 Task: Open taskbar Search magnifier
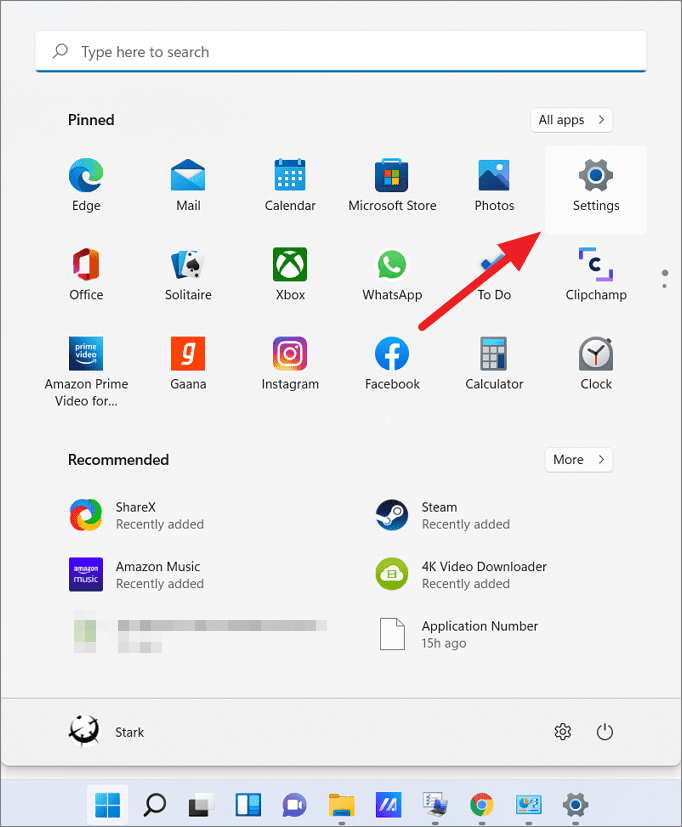click(155, 805)
